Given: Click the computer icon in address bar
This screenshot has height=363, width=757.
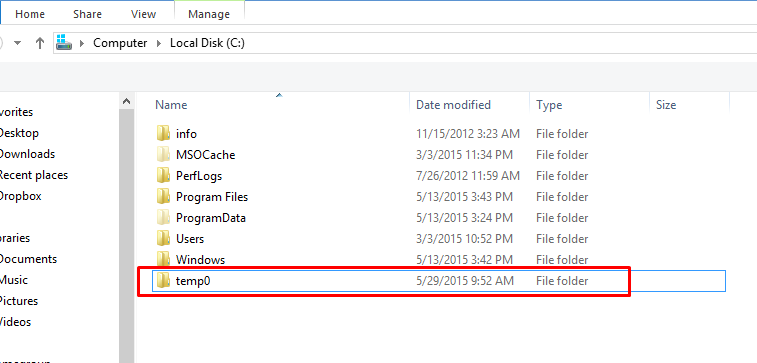Looking at the screenshot, I should pos(64,43).
